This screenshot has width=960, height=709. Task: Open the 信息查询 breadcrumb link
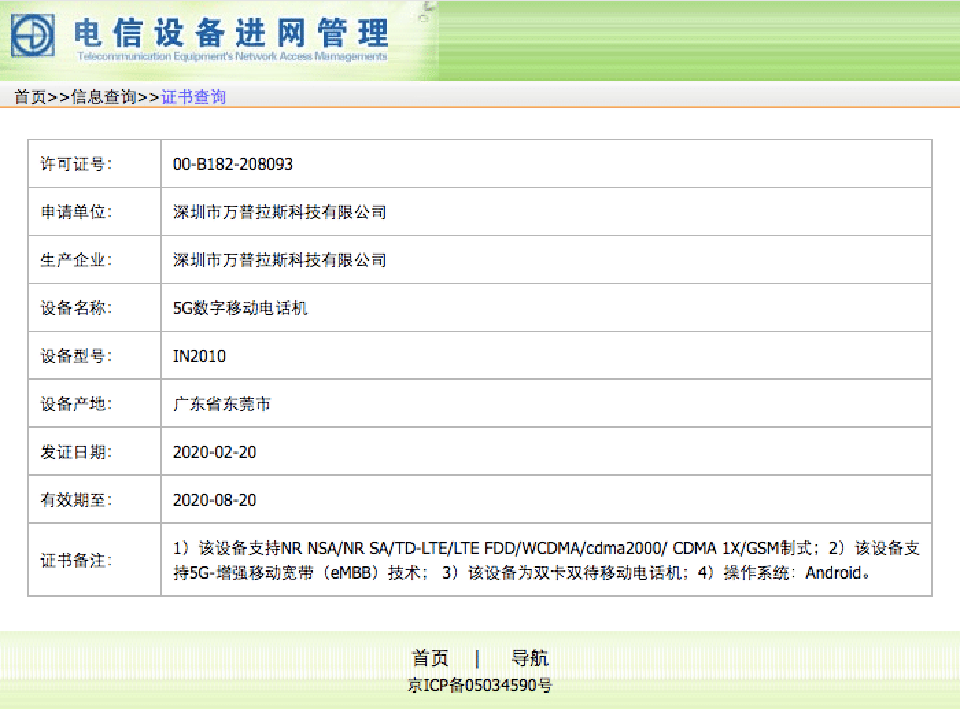point(103,97)
